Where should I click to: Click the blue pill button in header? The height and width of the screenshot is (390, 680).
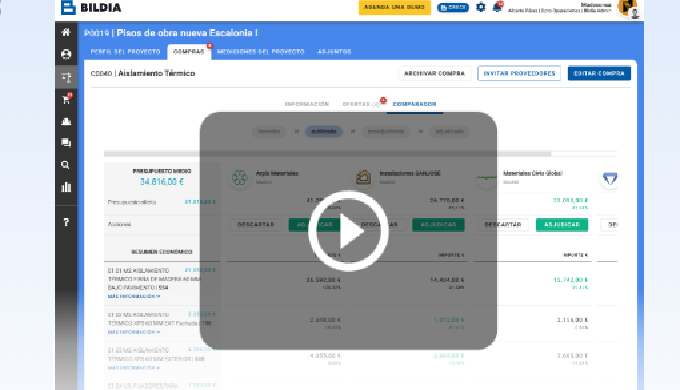pos(453,7)
